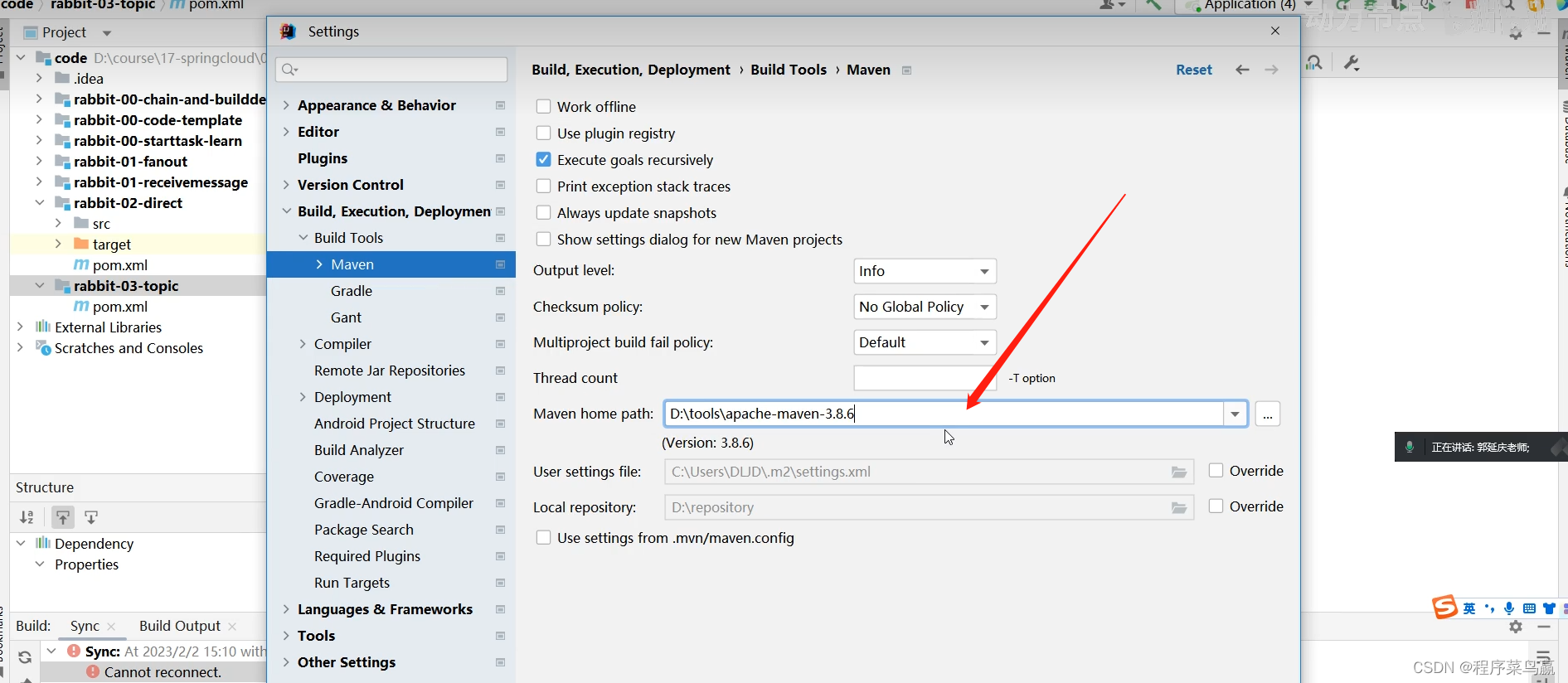Click the Settings search field
The image size is (1568, 683).
pyautogui.click(x=391, y=70)
